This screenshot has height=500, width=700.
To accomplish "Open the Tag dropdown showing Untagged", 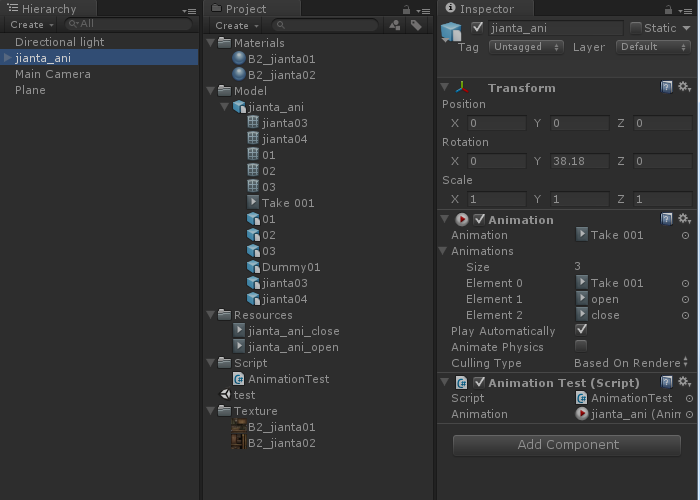I will pyautogui.click(x=527, y=47).
